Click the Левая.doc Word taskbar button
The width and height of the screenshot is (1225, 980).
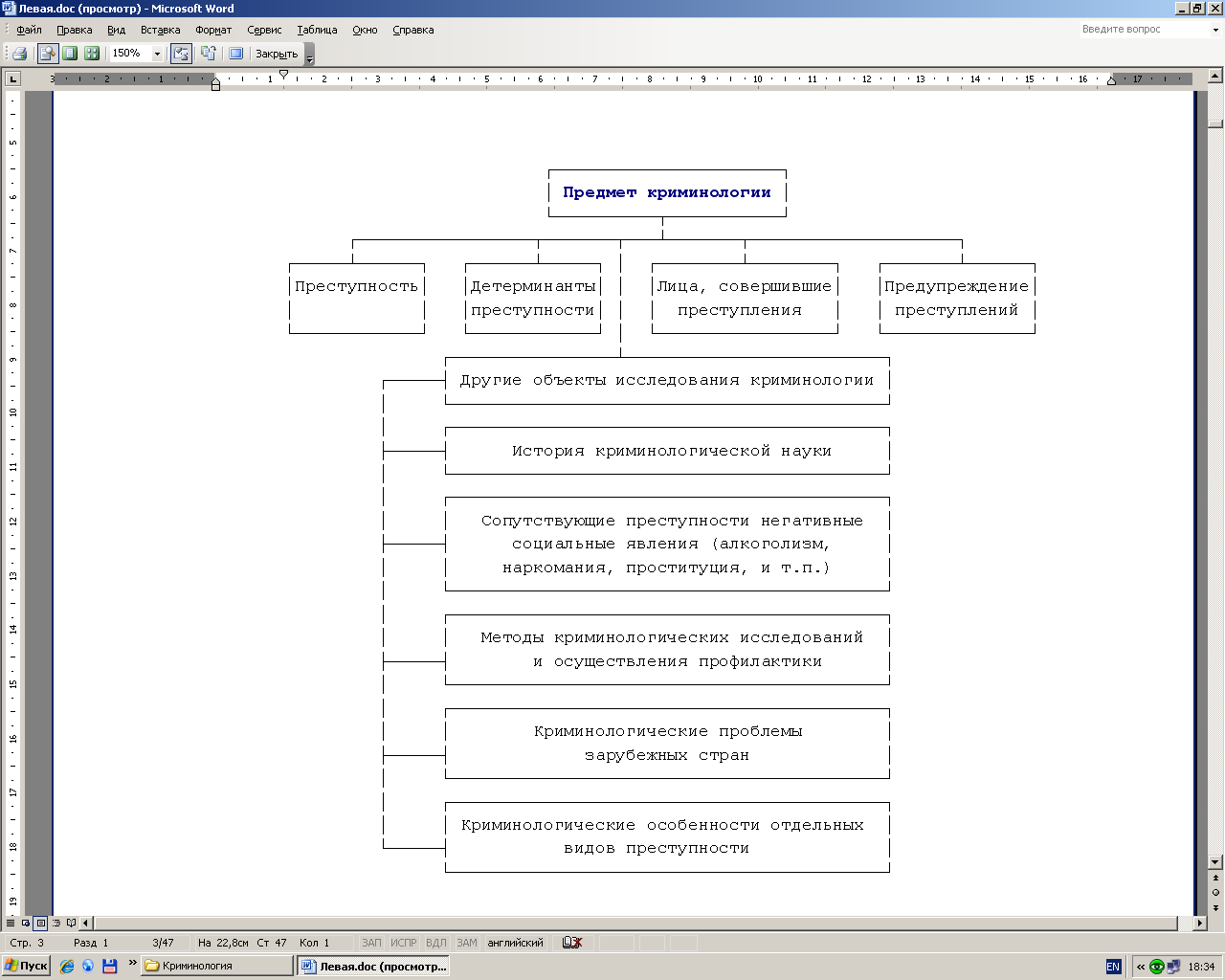click(374, 967)
